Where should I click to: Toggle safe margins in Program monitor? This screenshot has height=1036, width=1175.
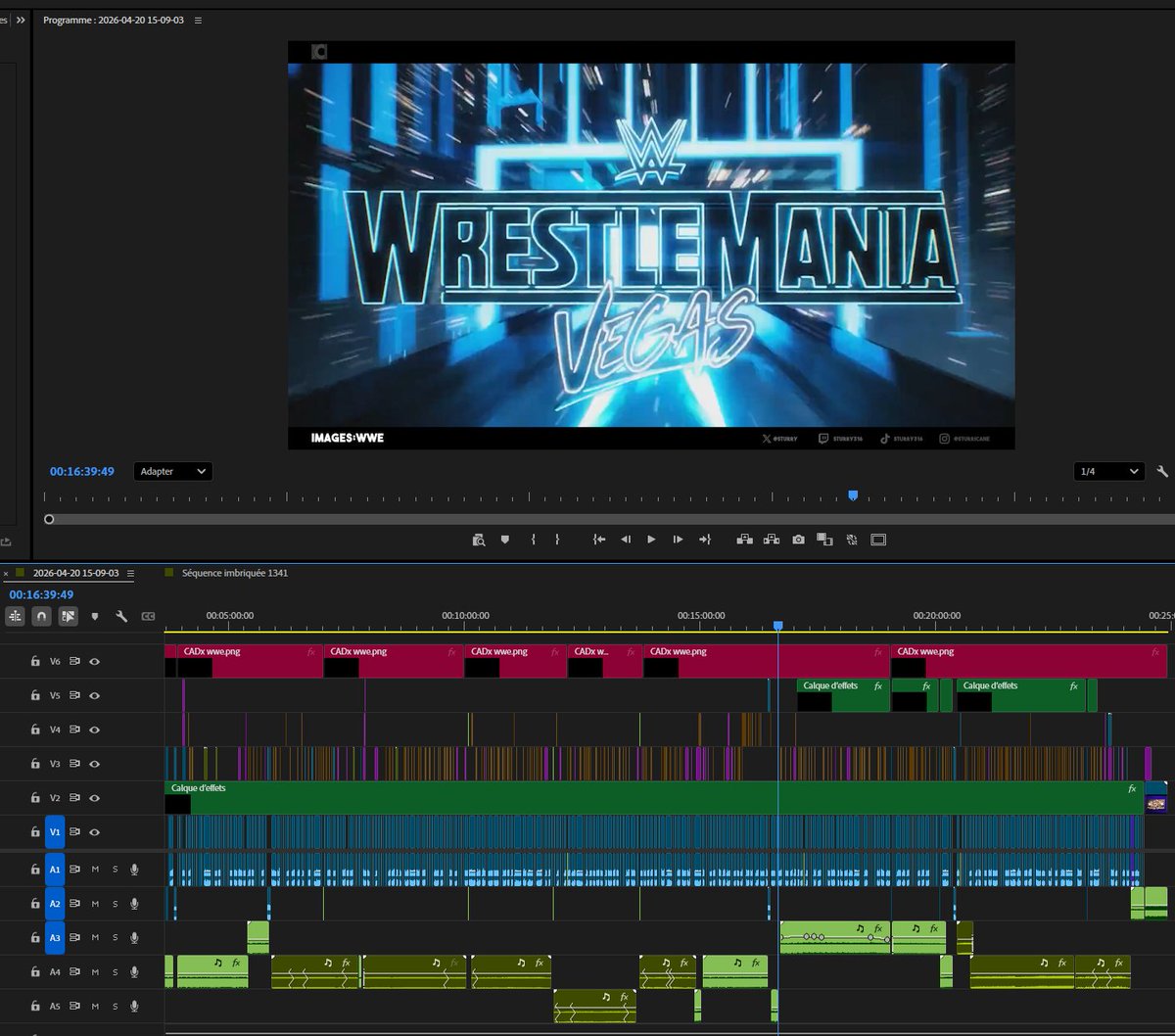878,540
